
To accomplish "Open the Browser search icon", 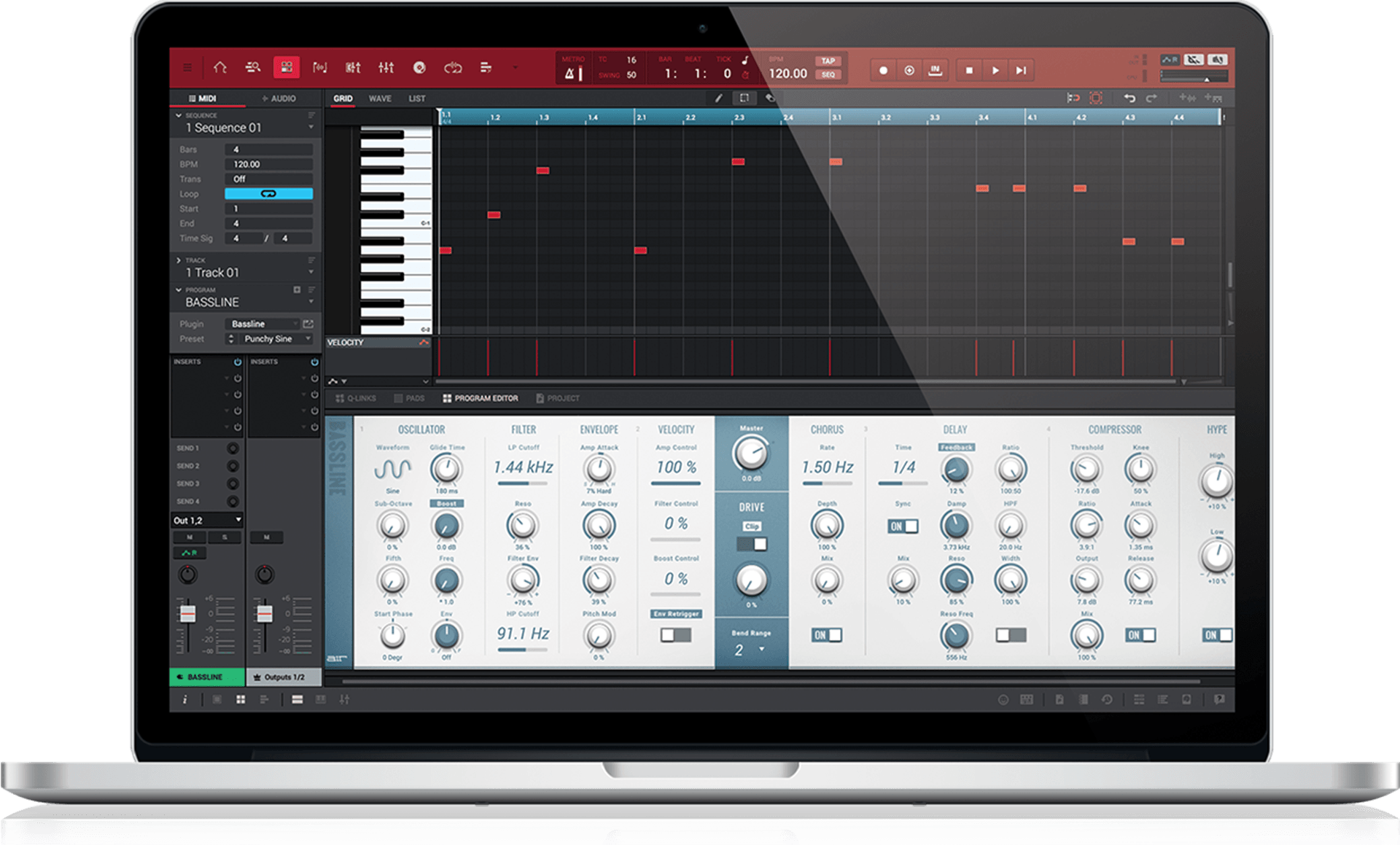I will pos(253,68).
